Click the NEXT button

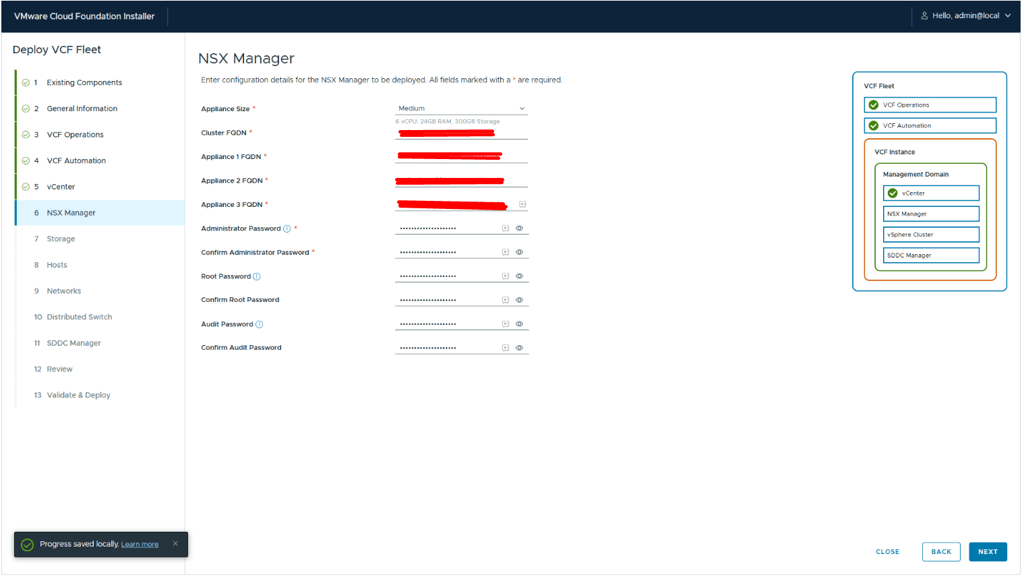point(989,553)
